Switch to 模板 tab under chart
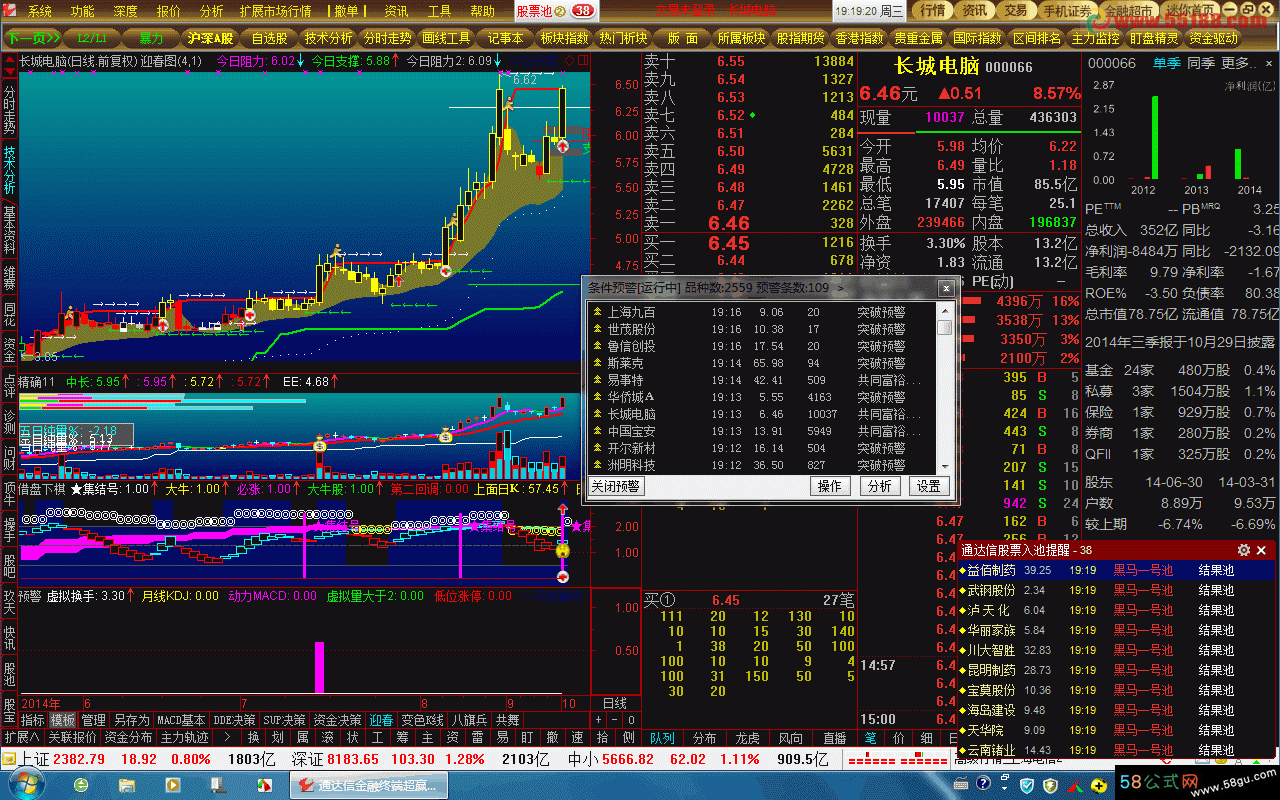Image resolution: width=1280 pixels, height=800 pixels. click(x=63, y=720)
